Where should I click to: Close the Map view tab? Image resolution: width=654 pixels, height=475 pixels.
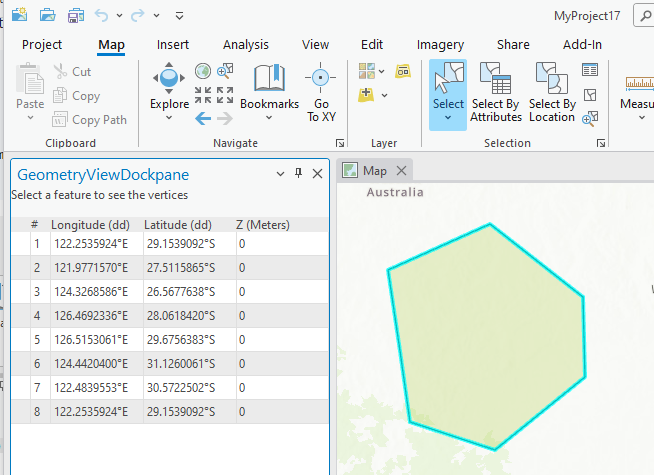click(x=401, y=171)
